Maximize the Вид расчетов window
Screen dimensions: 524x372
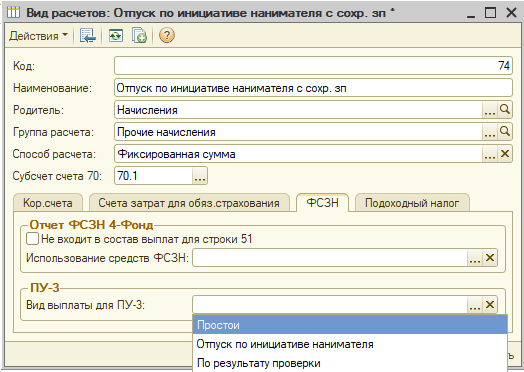click(491, 13)
